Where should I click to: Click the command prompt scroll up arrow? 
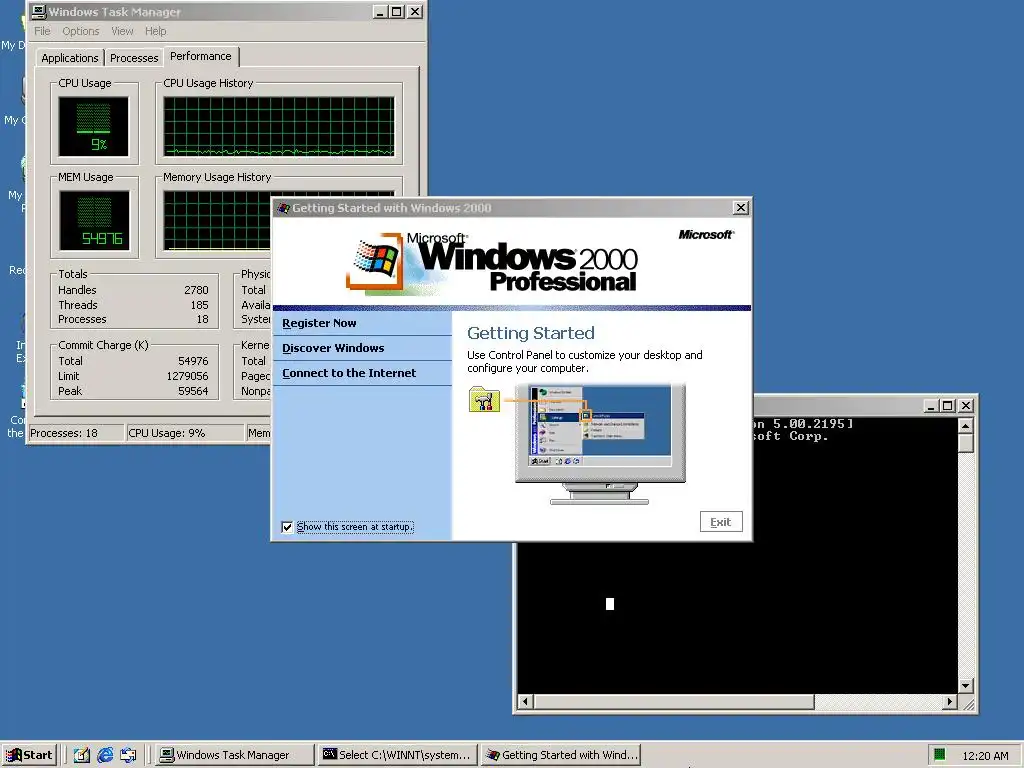tap(966, 426)
